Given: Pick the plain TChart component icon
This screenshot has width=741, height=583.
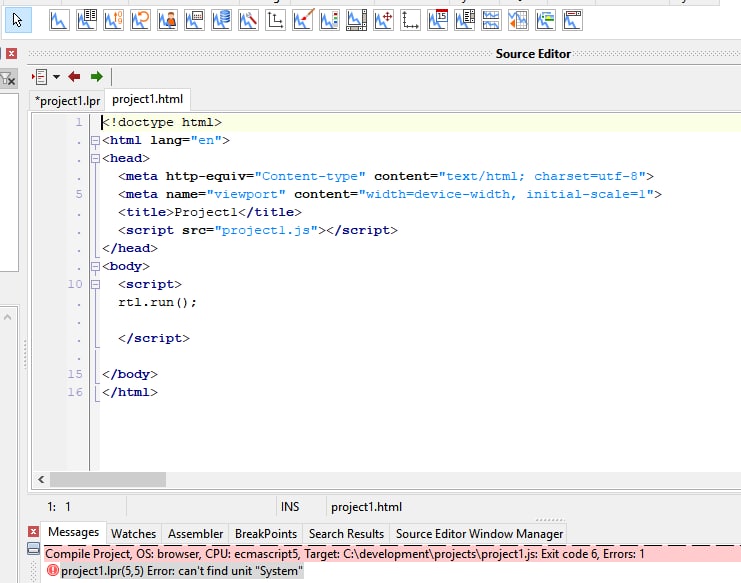Looking at the screenshot, I should [x=59, y=20].
